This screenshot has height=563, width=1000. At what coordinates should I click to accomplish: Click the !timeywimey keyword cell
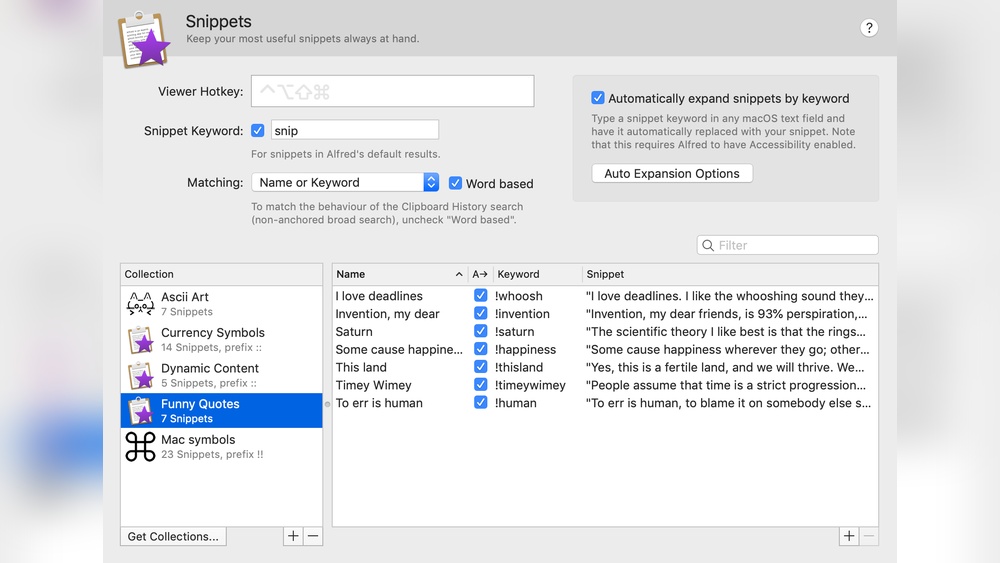pos(530,385)
